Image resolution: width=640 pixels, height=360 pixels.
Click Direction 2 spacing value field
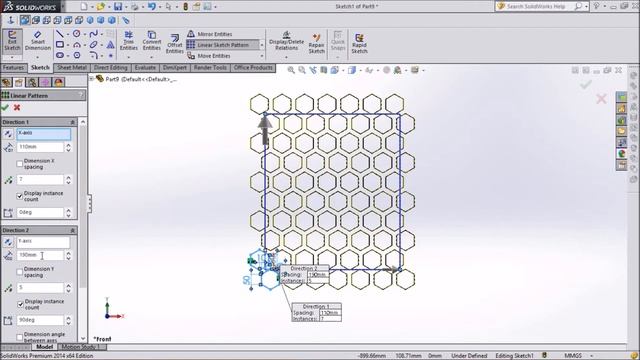(x=40, y=255)
